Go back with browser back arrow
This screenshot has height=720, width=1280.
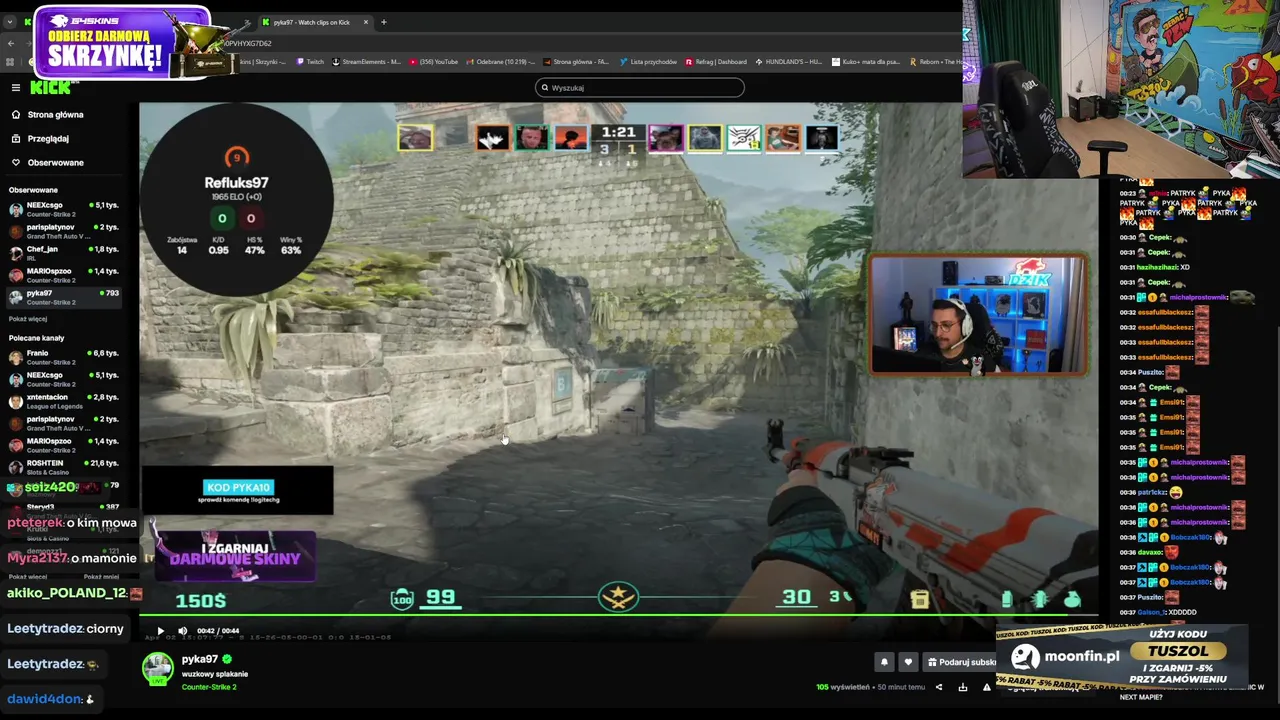pos(11,43)
